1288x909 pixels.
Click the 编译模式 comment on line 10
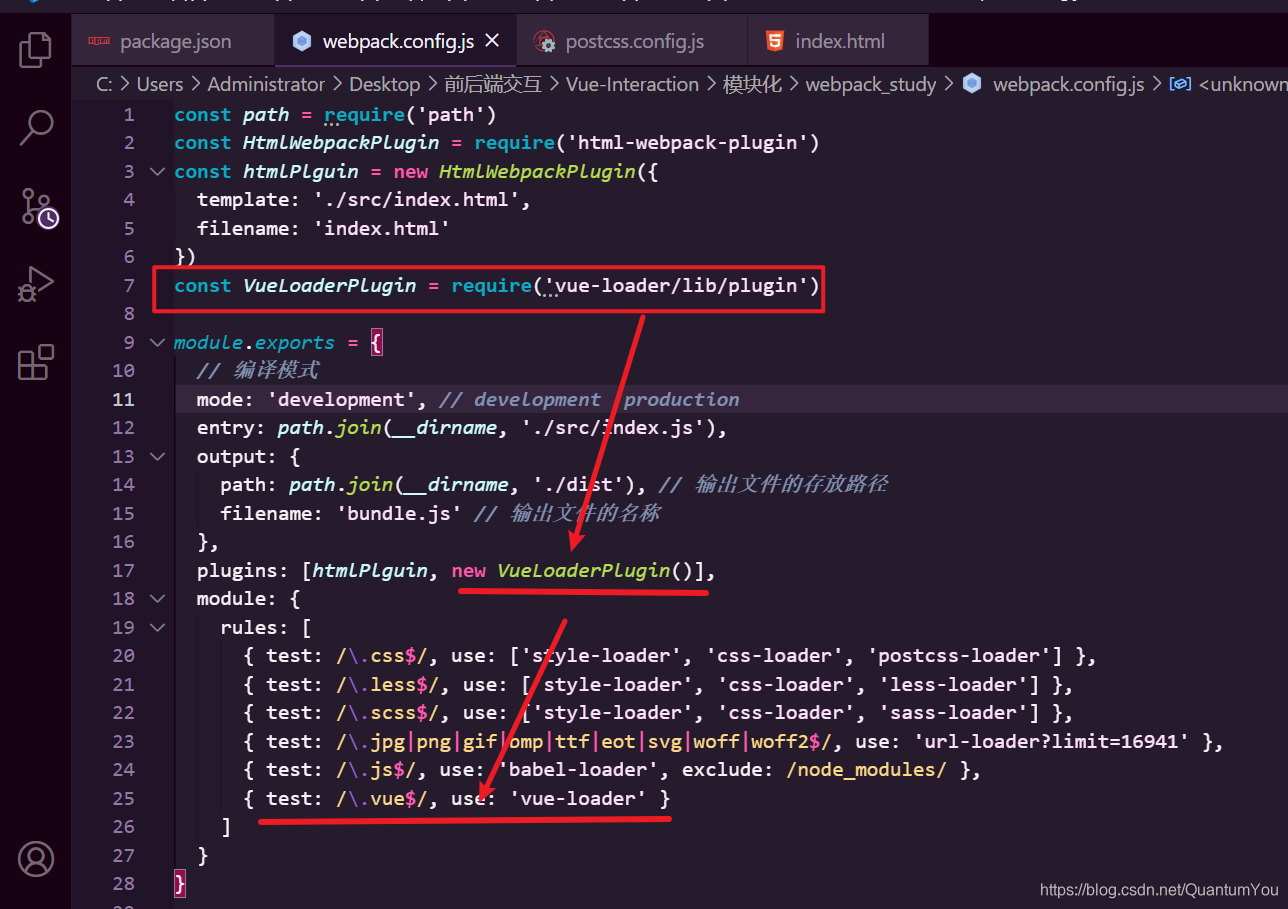pyautogui.click(x=257, y=370)
